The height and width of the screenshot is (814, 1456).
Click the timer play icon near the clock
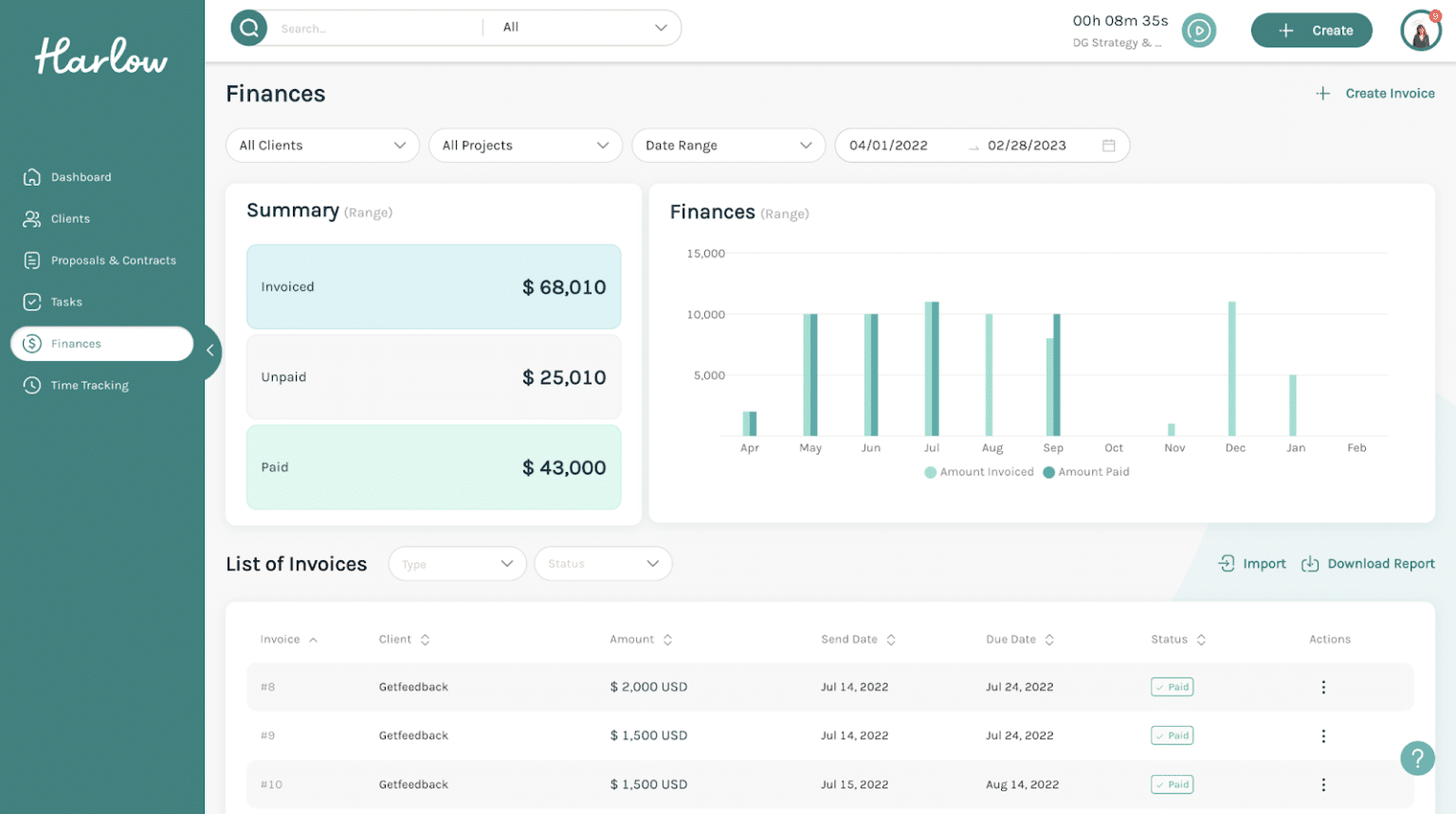1199,30
